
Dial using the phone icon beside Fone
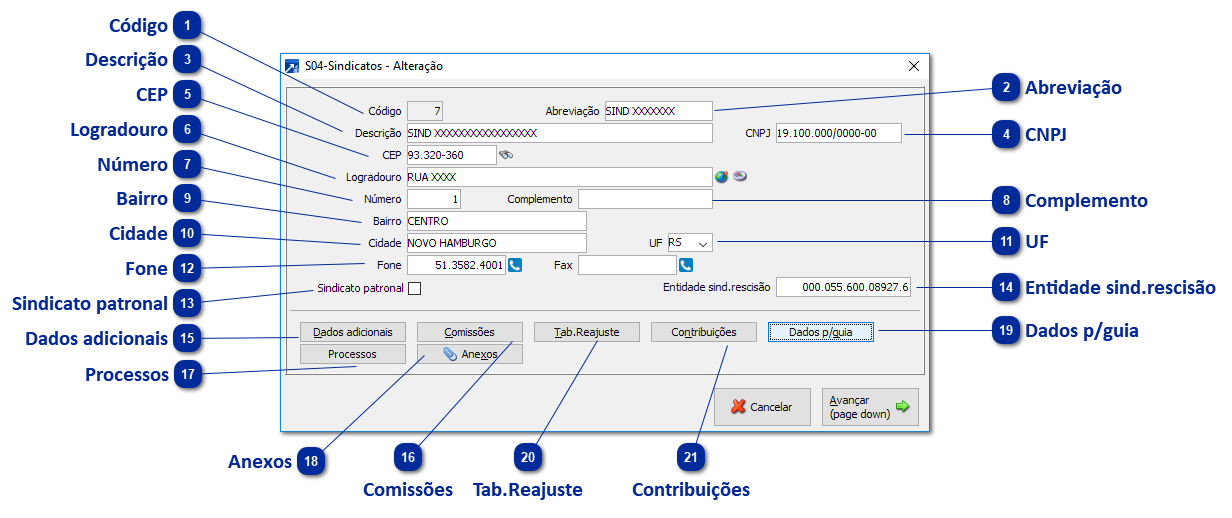tap(515, 265)
